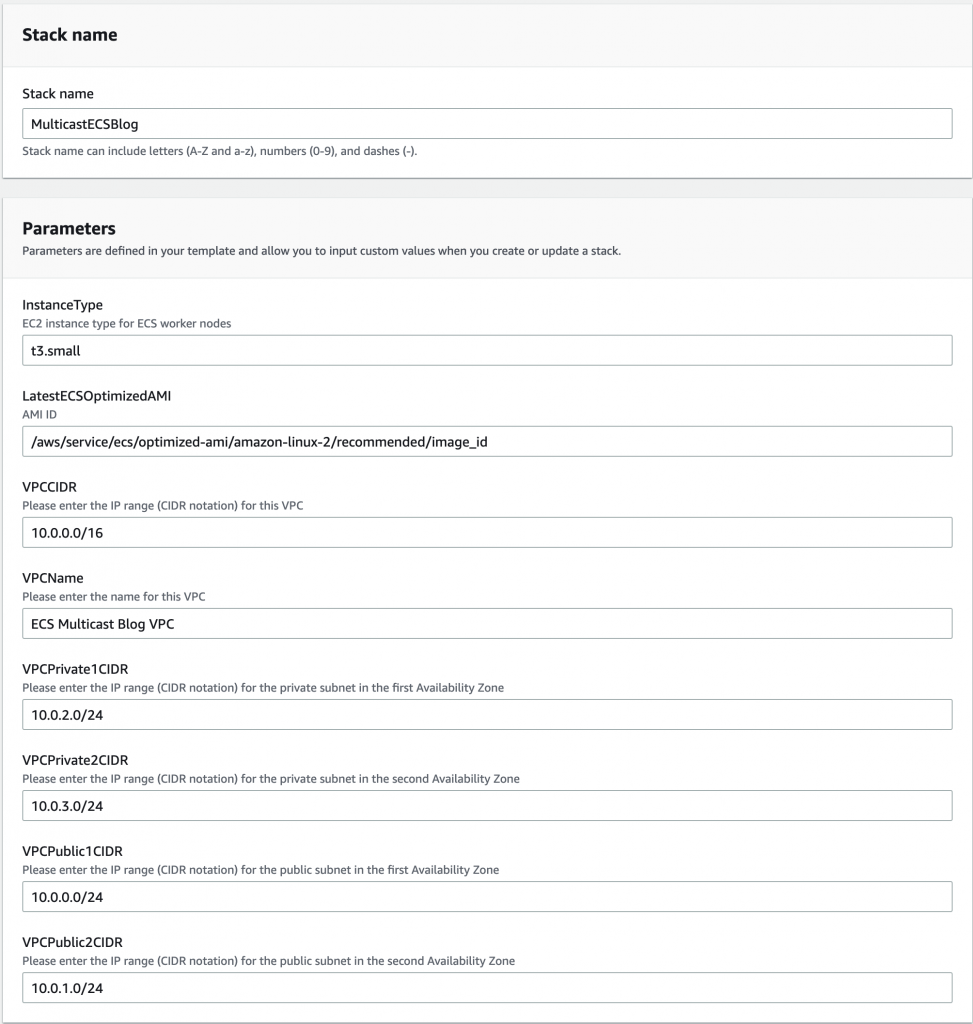The image size is (973, 1024).
Task: Select the VPCName field showing ECS Multicast Blog VPC
Action: [x=487, y=623]
